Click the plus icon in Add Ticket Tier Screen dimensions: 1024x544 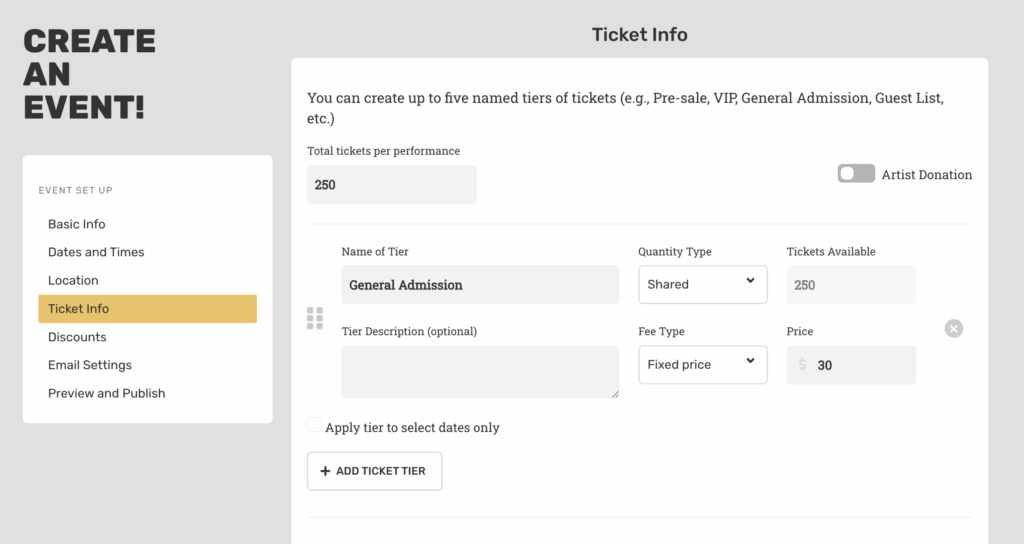coord(325,471)
